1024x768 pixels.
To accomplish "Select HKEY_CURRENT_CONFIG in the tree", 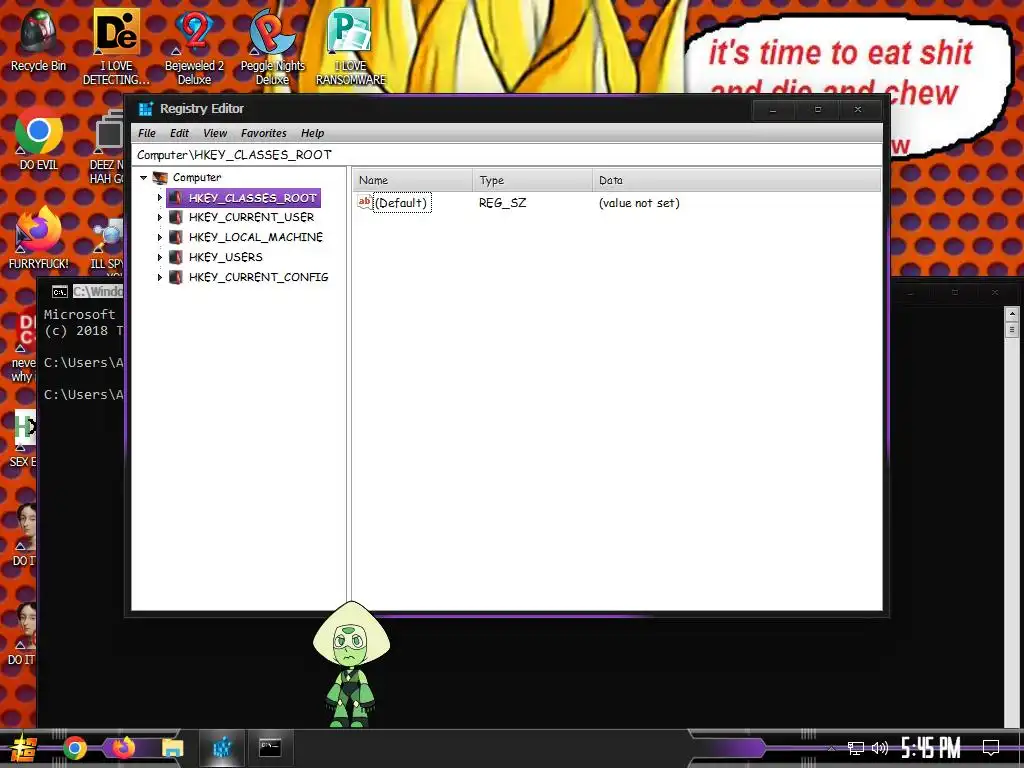I will [x=259, y=278].
